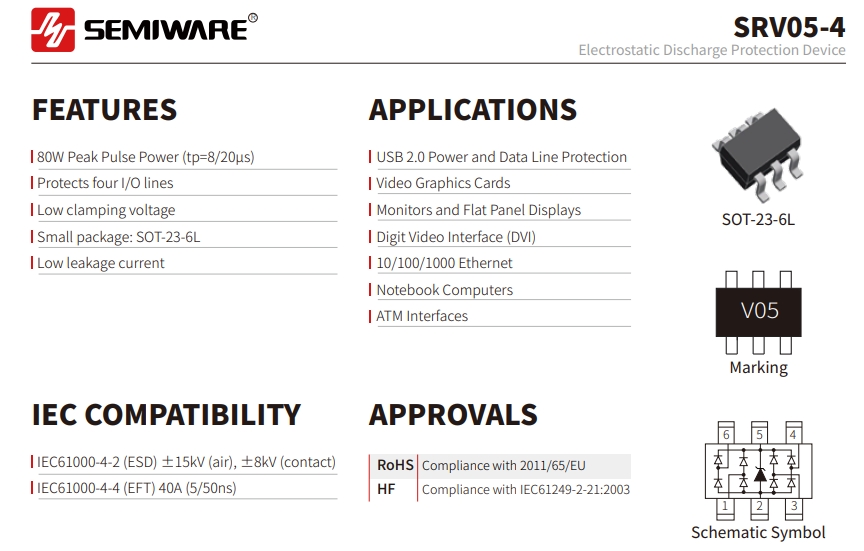Select 'Compliance with 2011/65/EU' text

coord(504,466)
